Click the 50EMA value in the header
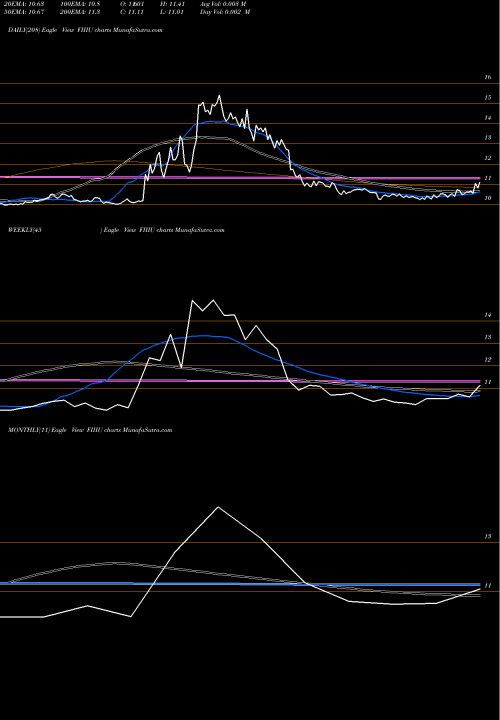 point(22,12)
